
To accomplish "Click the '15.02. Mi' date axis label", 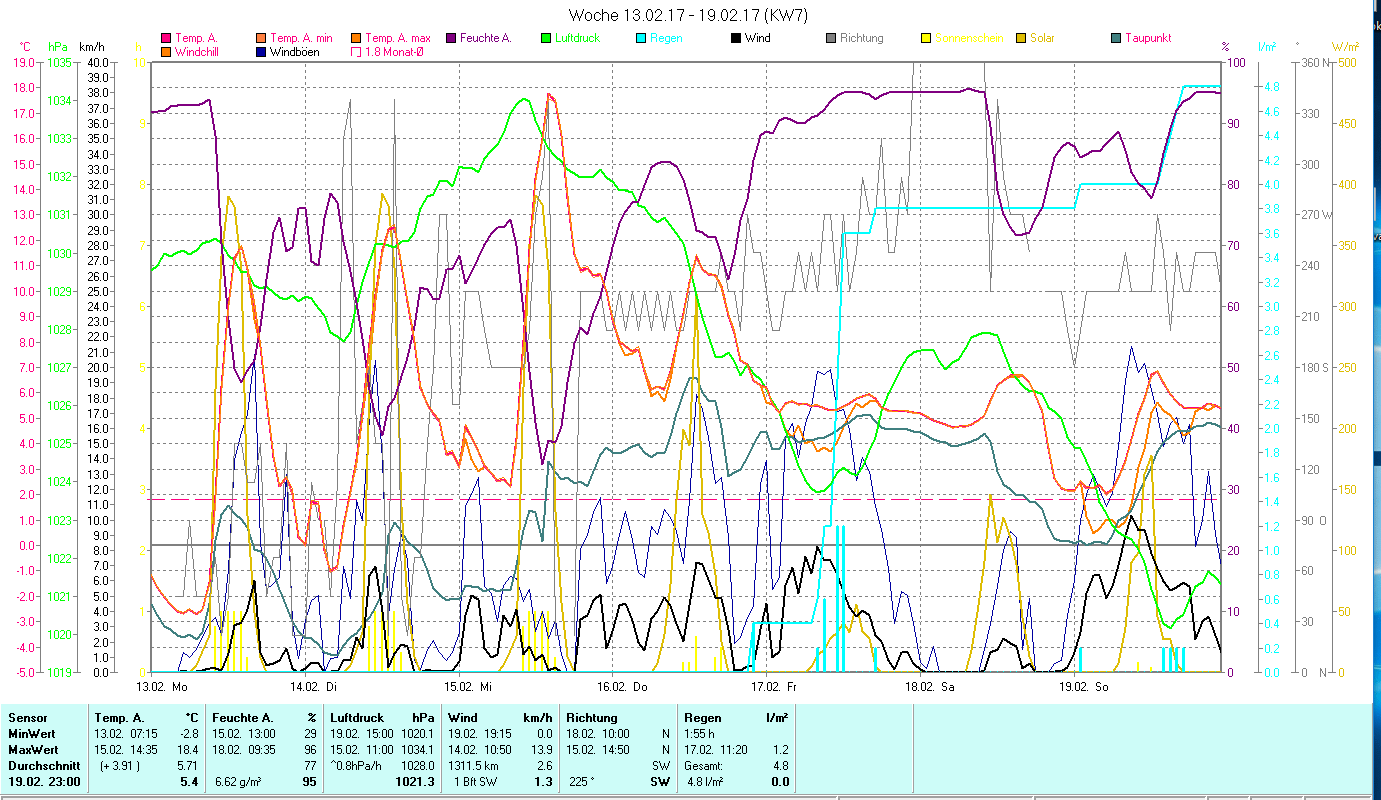I will [469, 687].
